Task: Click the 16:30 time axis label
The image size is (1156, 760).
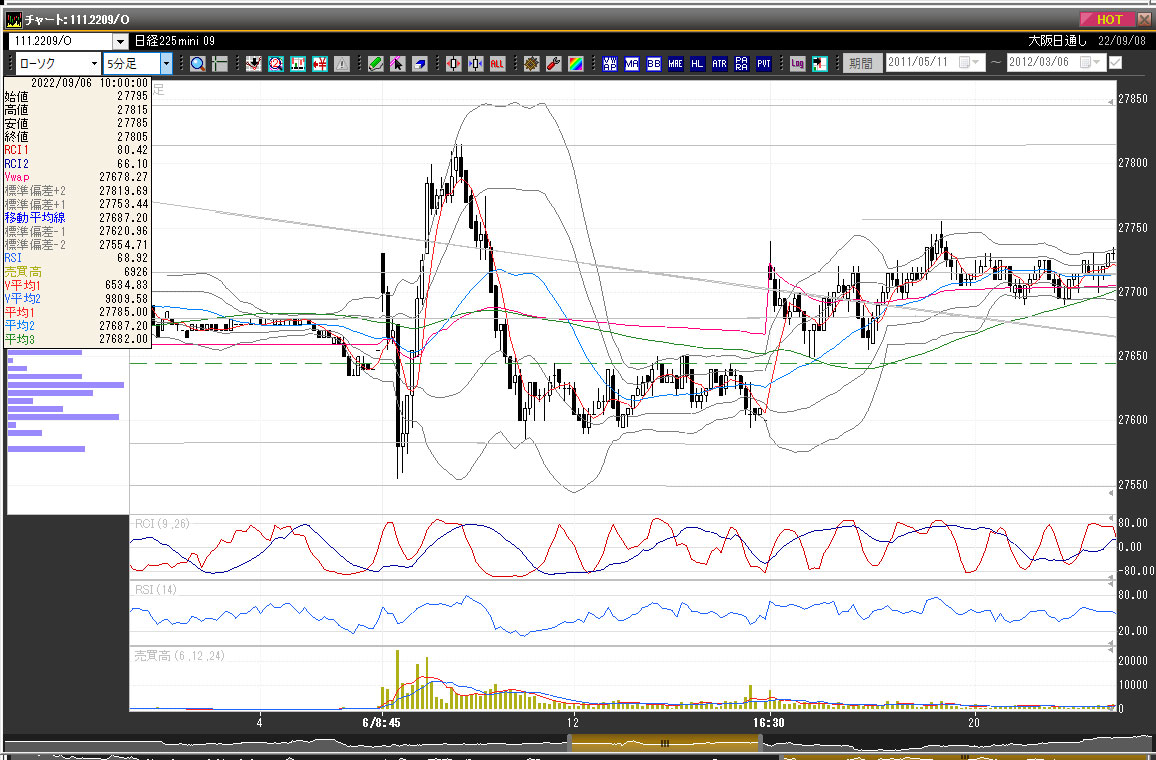Action: pos(769,722)
